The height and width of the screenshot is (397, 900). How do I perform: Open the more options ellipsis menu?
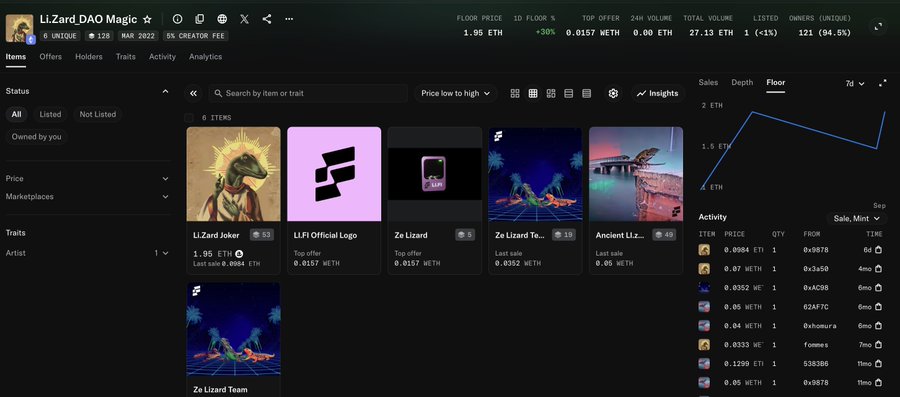tap(289, 19)
